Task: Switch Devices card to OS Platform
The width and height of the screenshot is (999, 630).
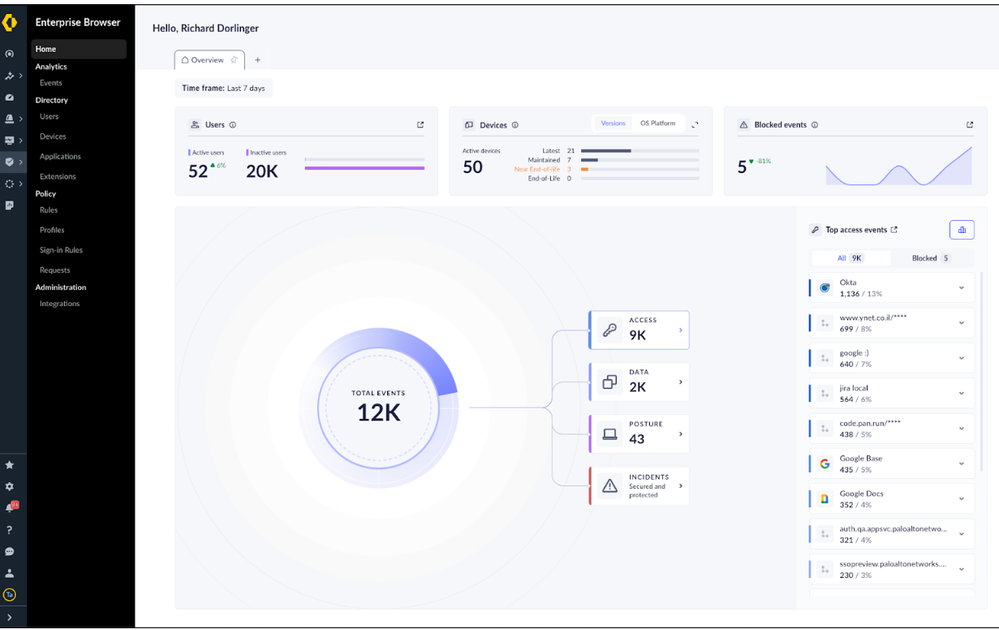Action: 657,124
